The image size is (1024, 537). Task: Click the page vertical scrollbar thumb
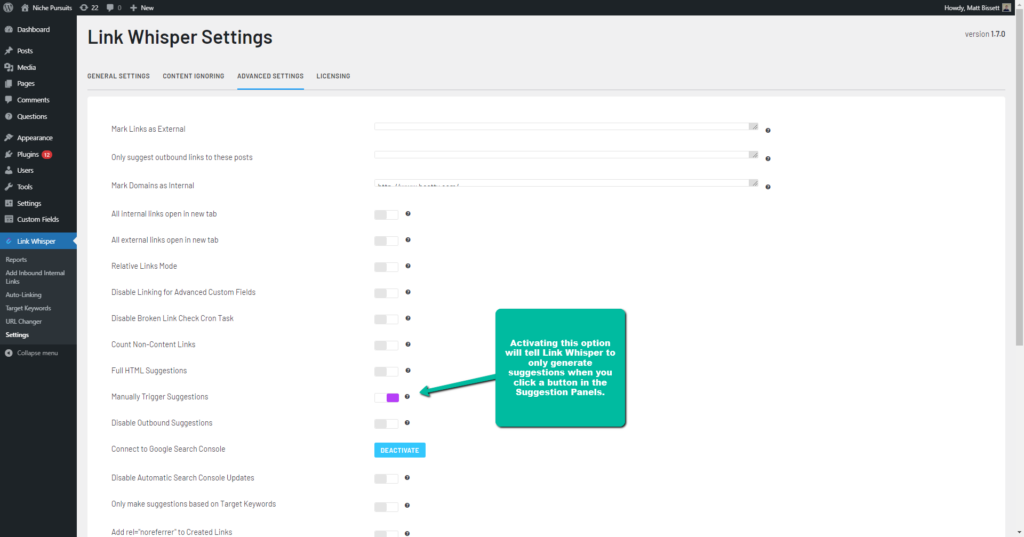tap(1019, 176)
